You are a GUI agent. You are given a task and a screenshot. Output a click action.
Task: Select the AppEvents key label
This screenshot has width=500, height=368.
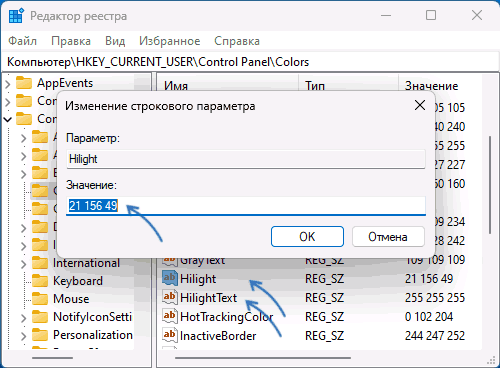65,83
